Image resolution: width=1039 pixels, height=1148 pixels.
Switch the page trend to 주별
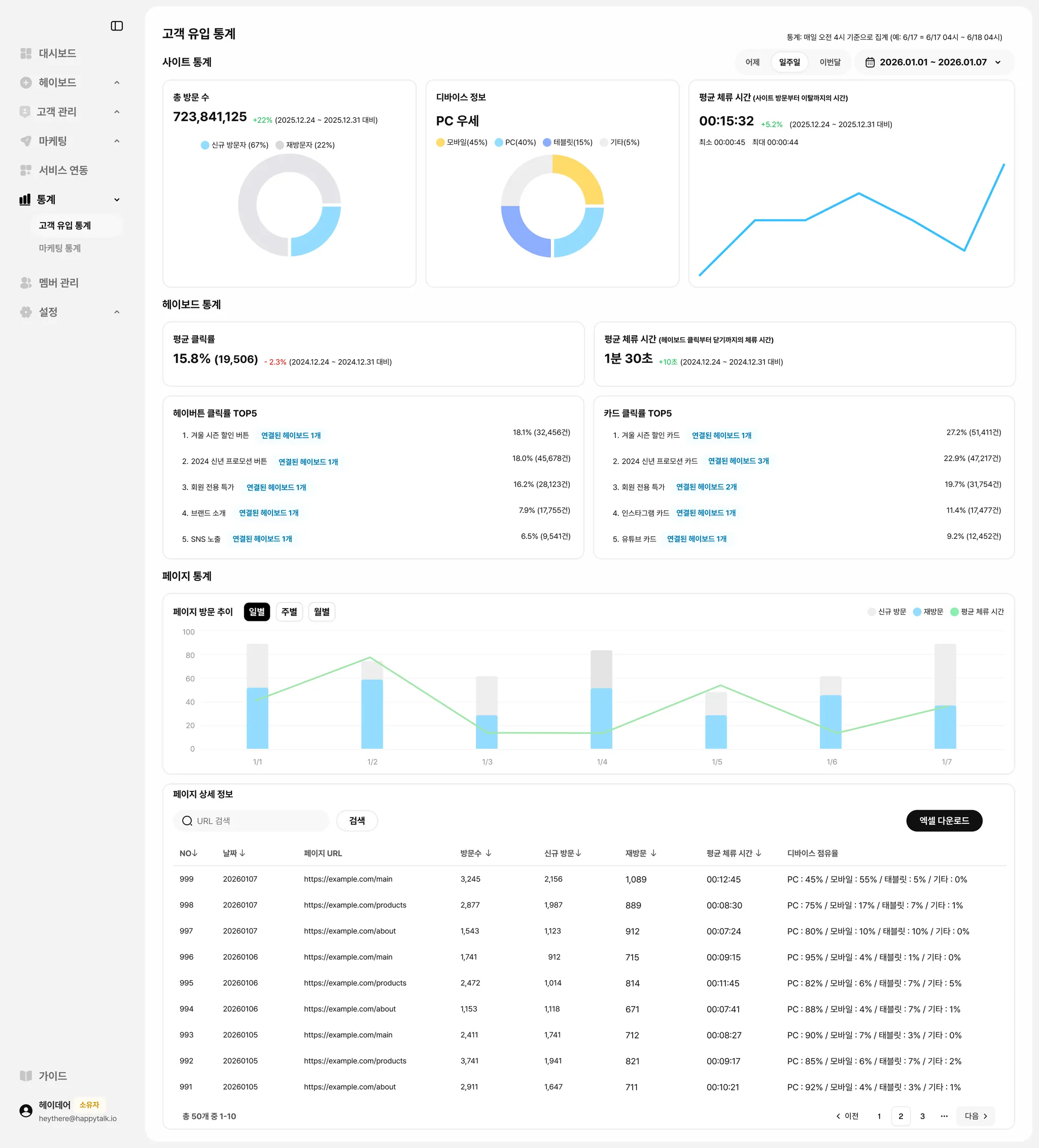point(289,612)
